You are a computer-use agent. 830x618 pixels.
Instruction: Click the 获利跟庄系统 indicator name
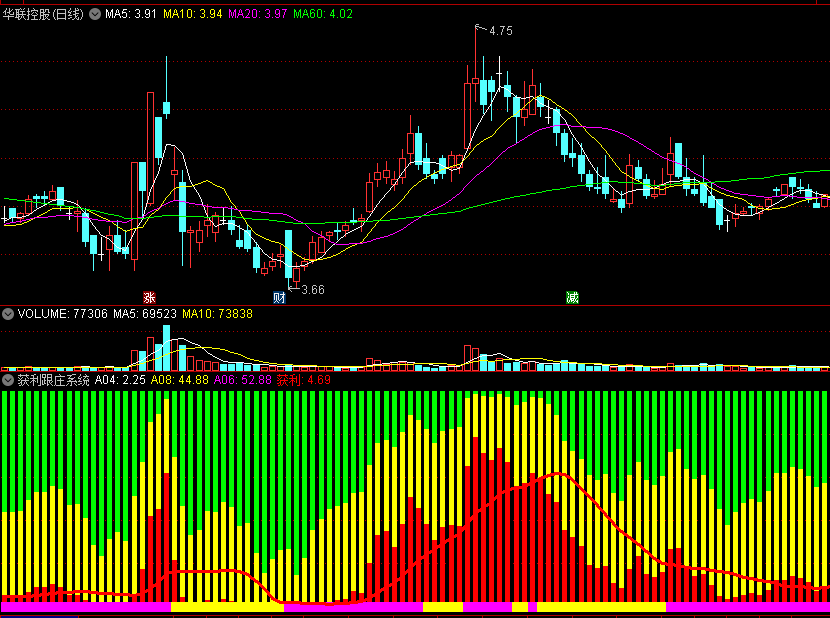(x=53, y=380)
